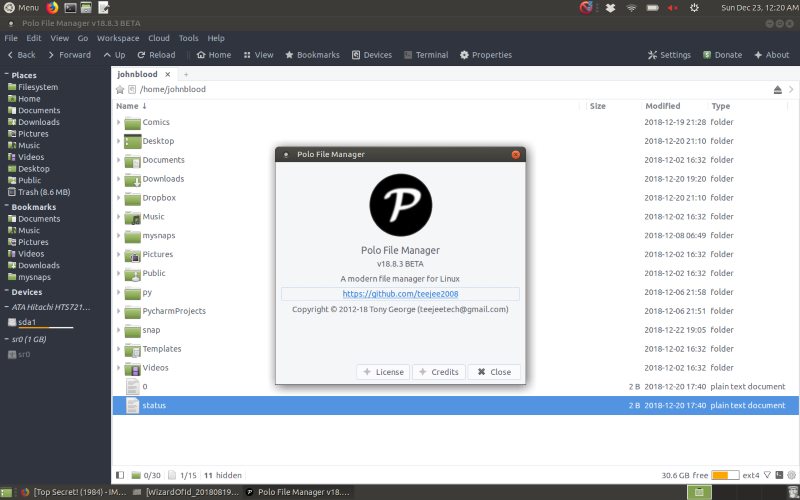
Task: Reload the current folder
Action: pos(156,55)
